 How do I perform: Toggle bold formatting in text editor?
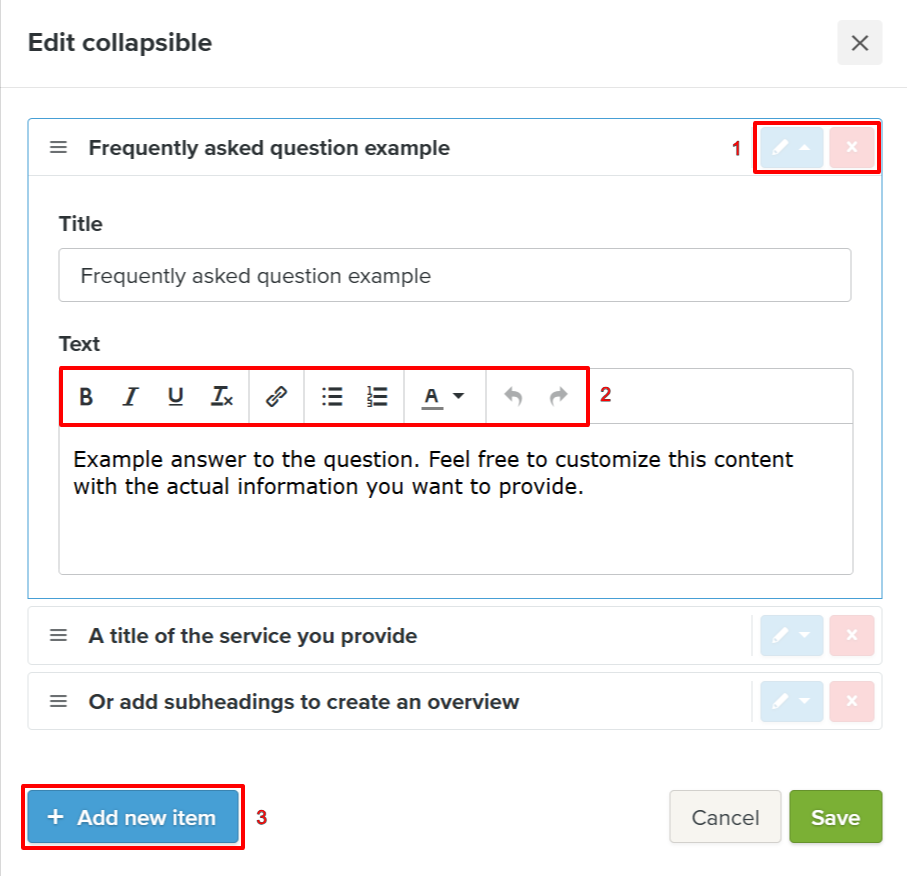[87, 397]
